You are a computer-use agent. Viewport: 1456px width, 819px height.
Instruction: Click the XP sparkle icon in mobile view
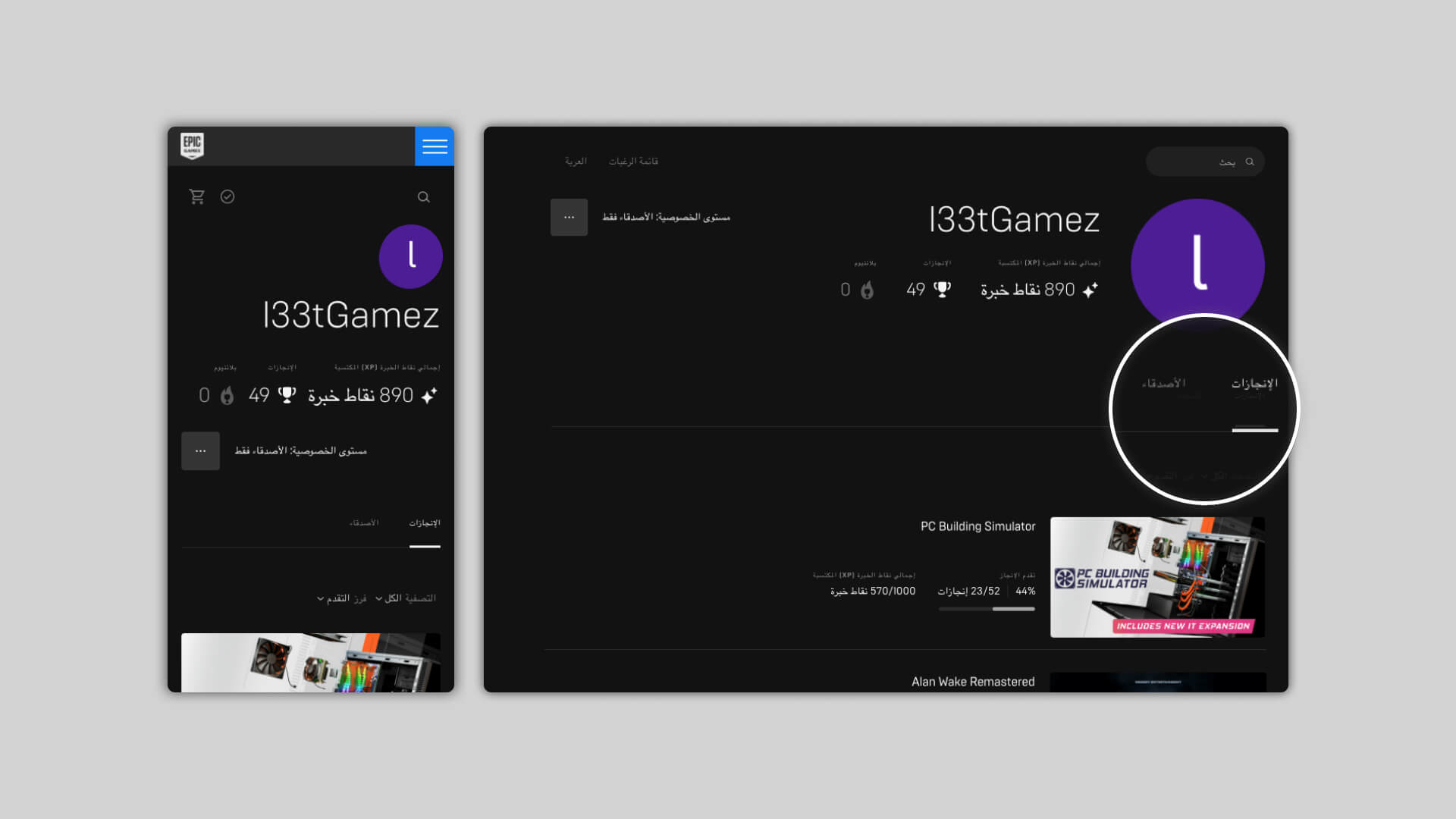tap(429, 396)
